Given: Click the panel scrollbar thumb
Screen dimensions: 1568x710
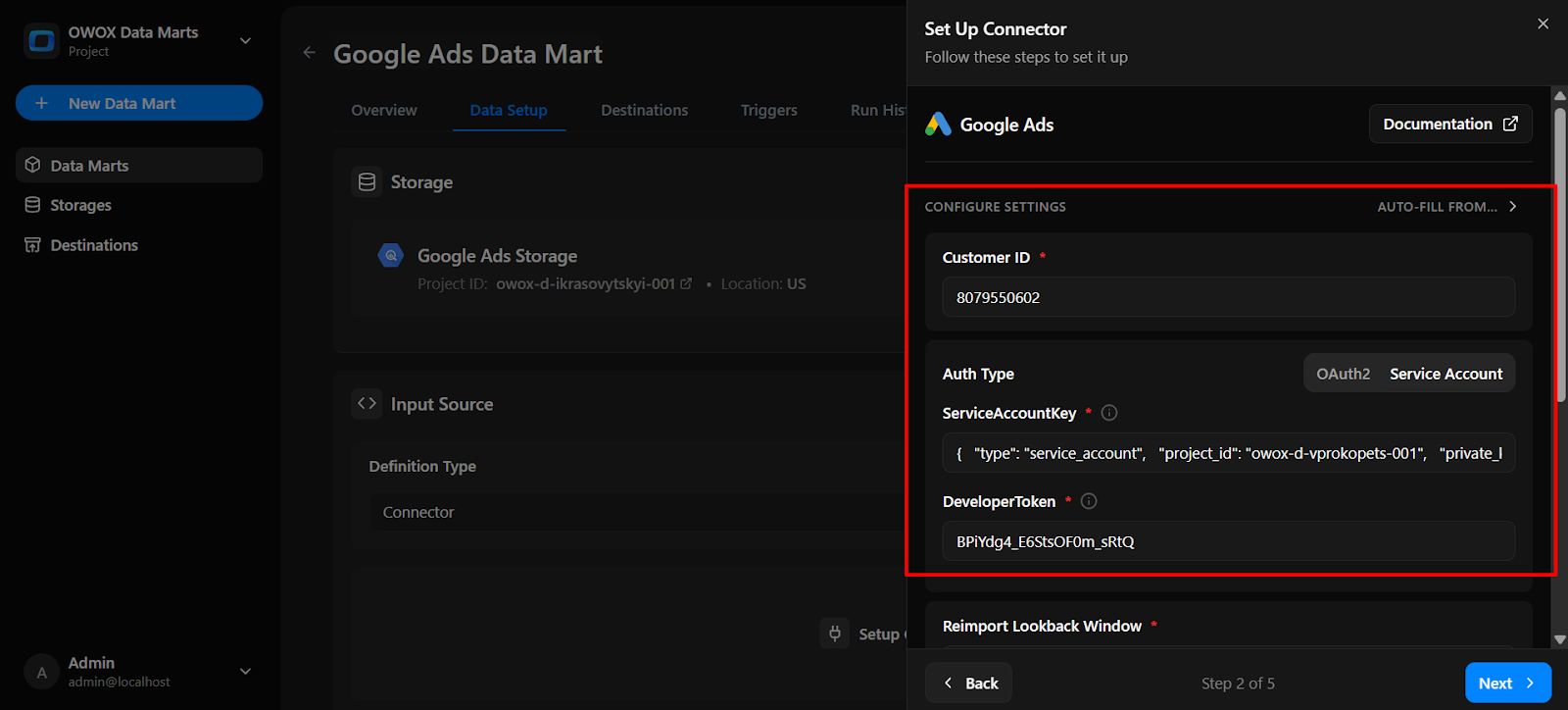Looking at the screenshot, I should coord(1560,255).
